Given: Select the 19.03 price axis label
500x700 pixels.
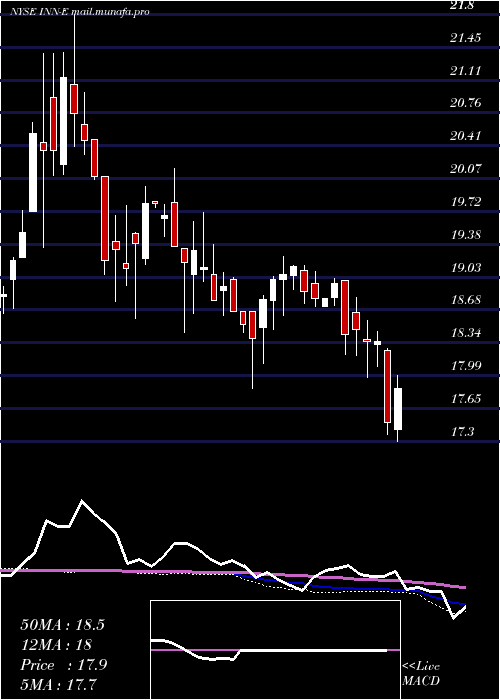Looking at the screenshot, I should click(466, 267).
